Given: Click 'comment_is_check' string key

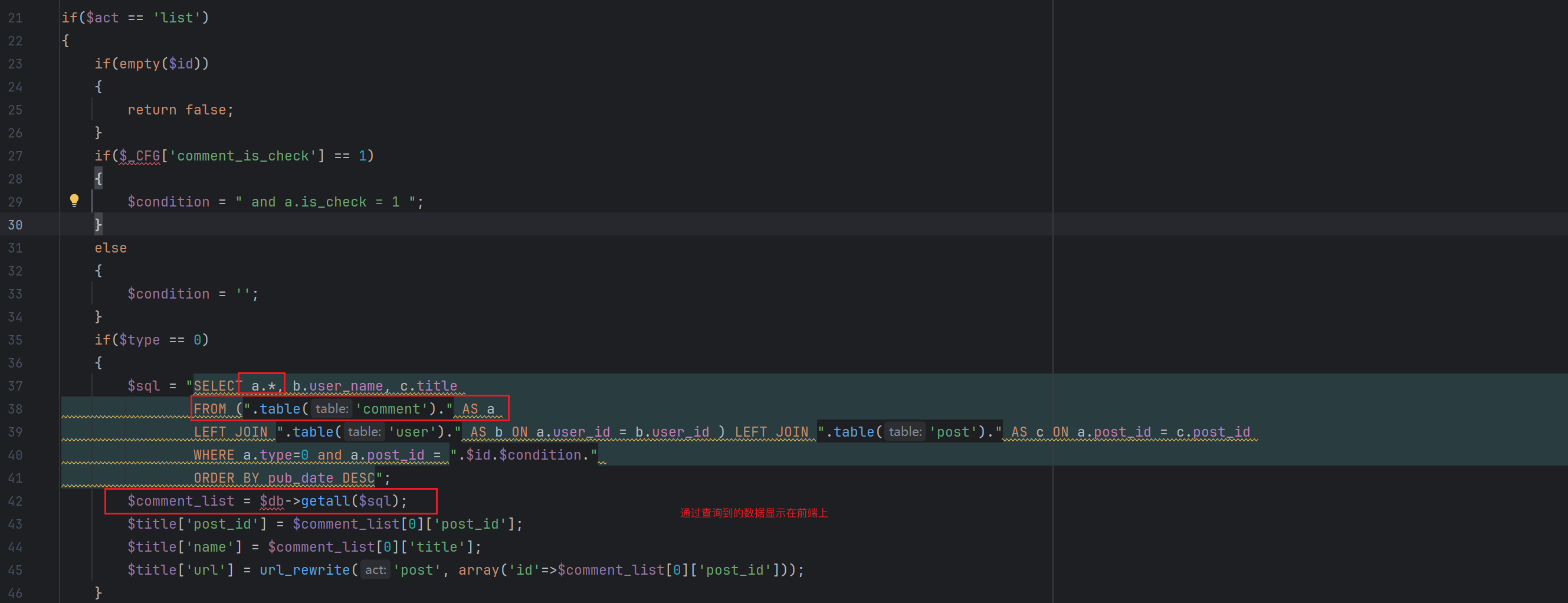Looking at the screenshot, I should coord(243,156).
